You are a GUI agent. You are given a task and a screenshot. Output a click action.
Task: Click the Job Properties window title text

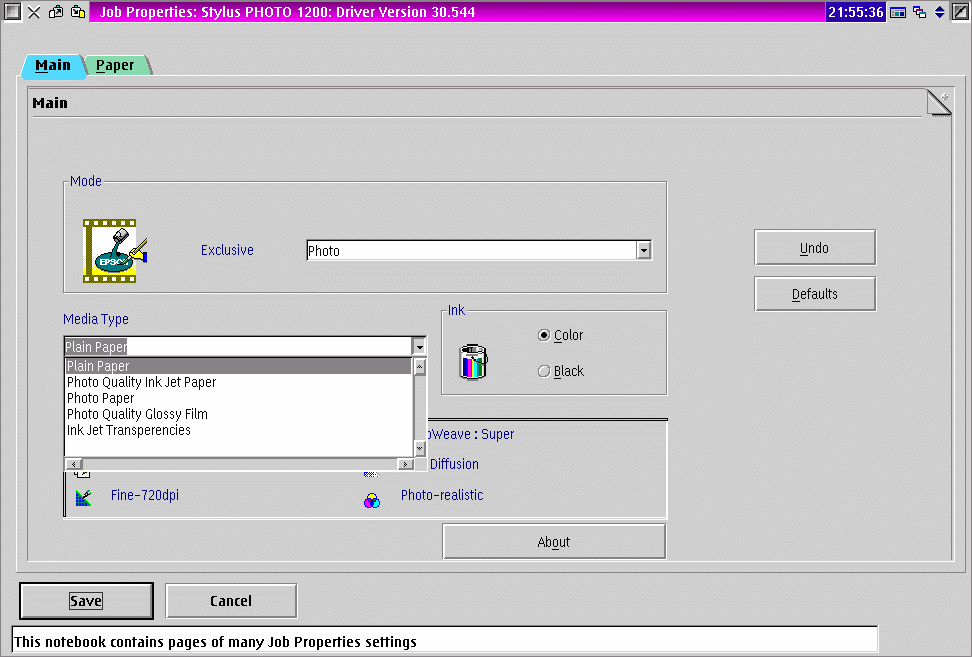point(288,12)
